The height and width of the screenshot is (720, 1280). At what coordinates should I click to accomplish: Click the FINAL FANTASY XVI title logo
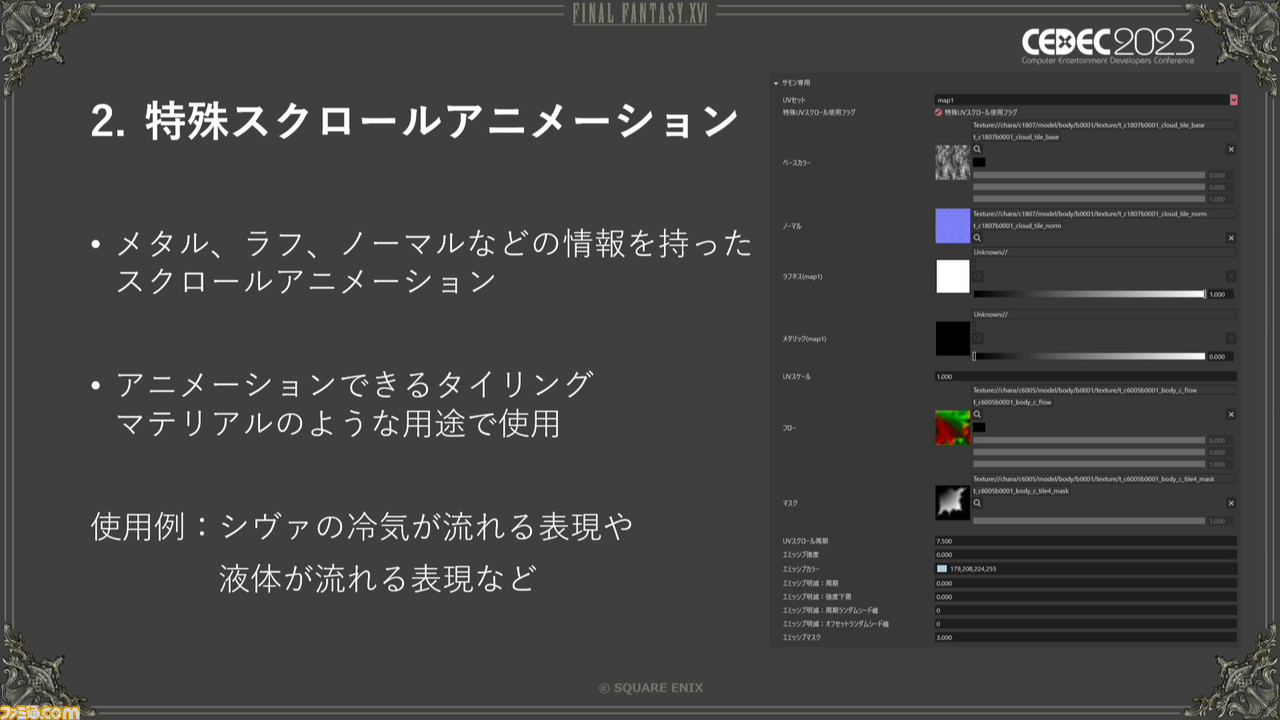pyautogui.click(x=639, y=14)
